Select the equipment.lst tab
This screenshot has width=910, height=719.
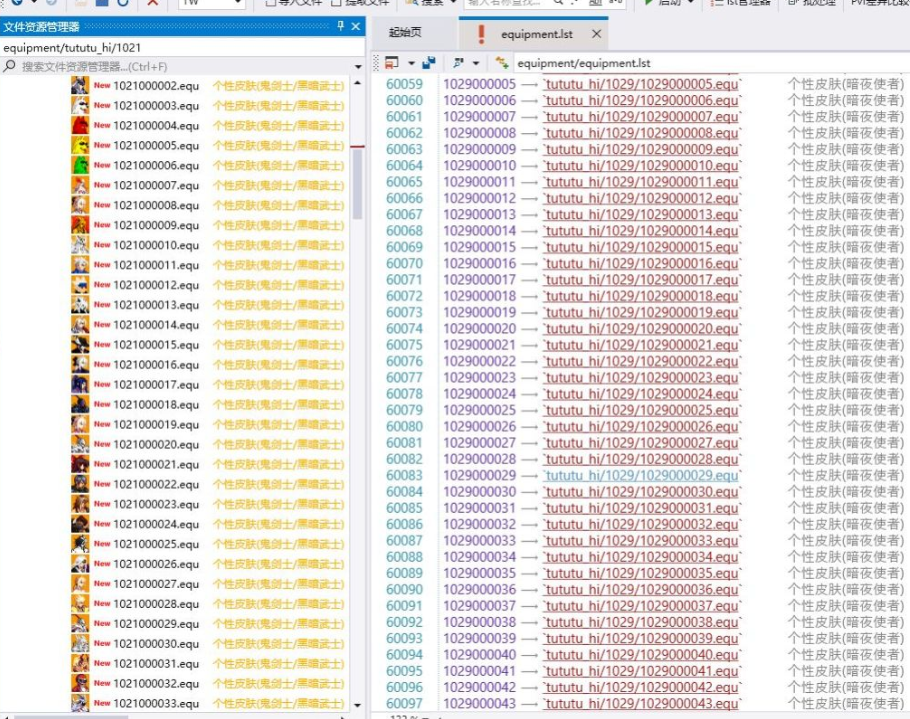(x=537, y=34)
